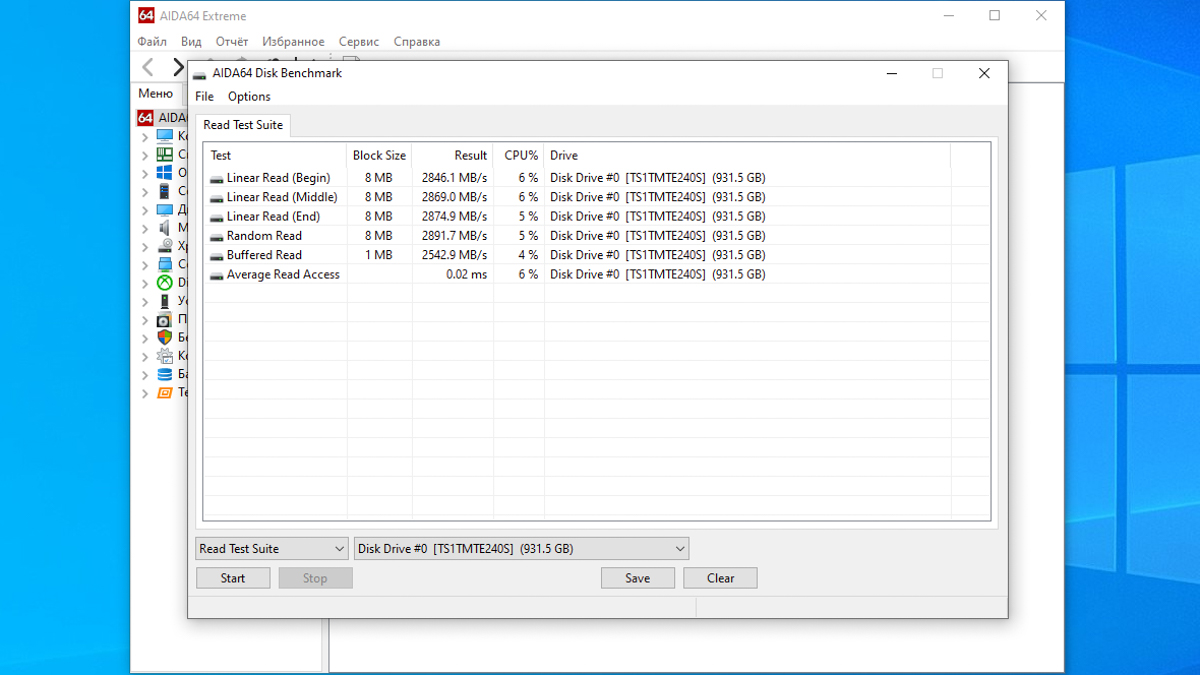Expand the Benchmark node chevron
The image size is (1200, 675).
click(x=145, y=393)
